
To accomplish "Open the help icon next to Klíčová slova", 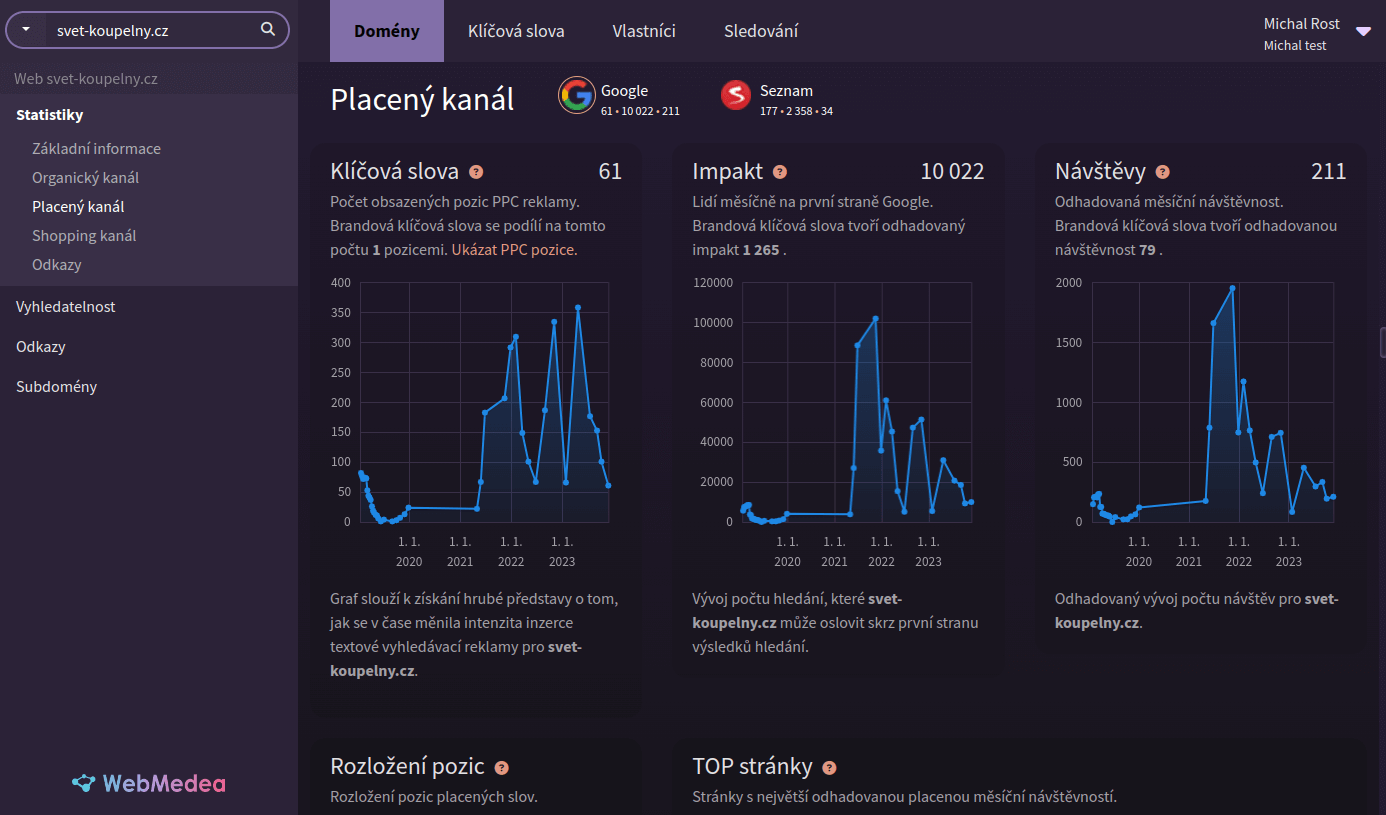I will click(476, 172).
